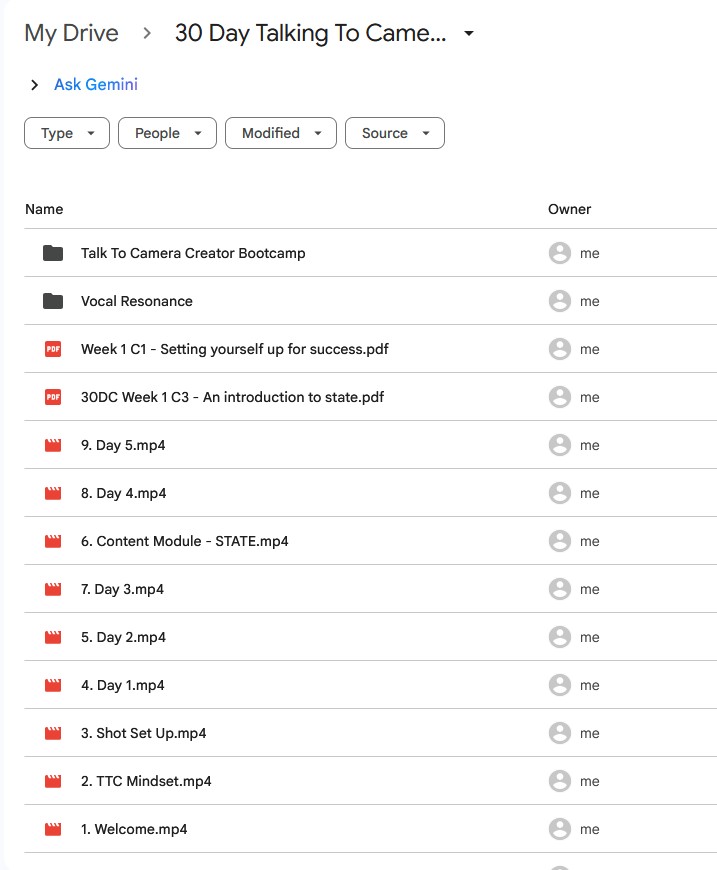Go to My Drive breadcrumb
The image size is (717, 870).
tap(71, 33)
